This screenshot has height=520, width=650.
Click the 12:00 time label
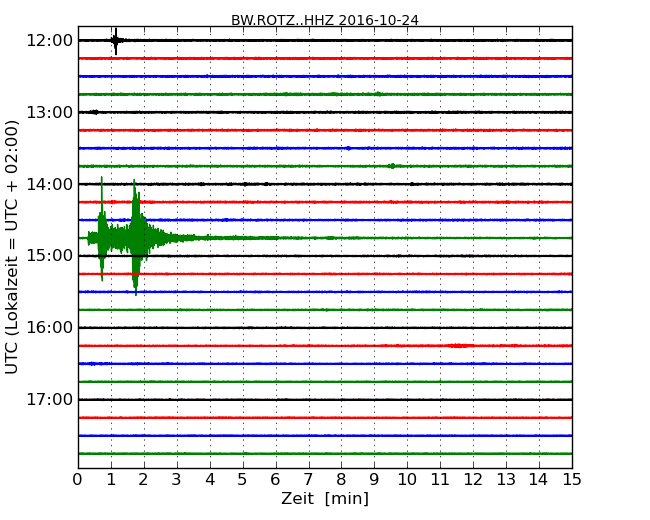49,41
